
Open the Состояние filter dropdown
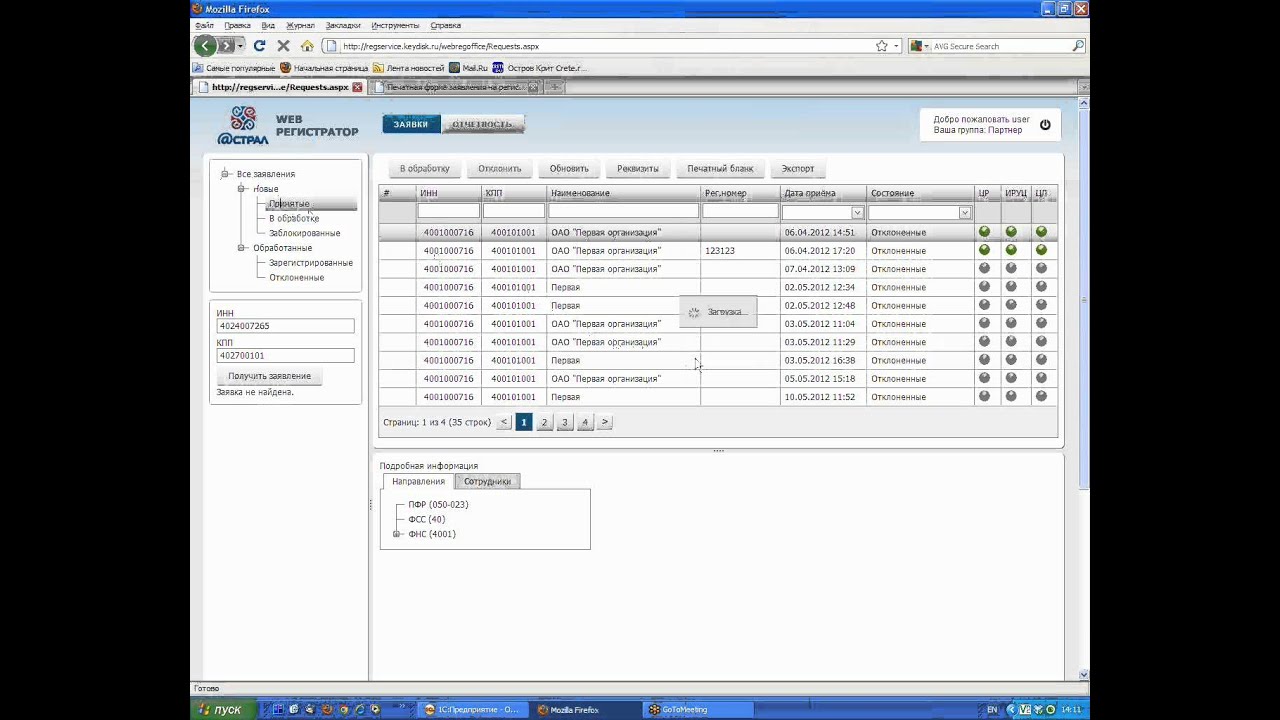(x=964, y=212)
